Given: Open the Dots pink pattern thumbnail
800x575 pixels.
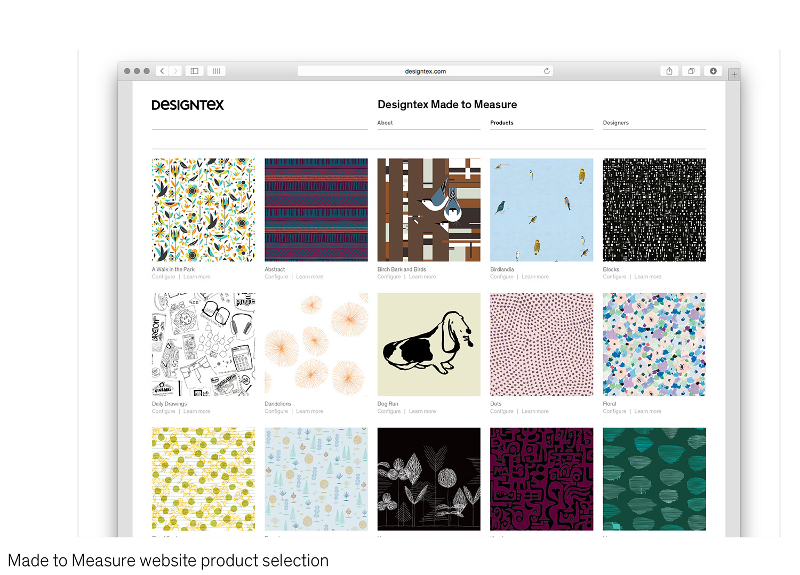Looking at the screenshot, I should (x=542, y=344).
